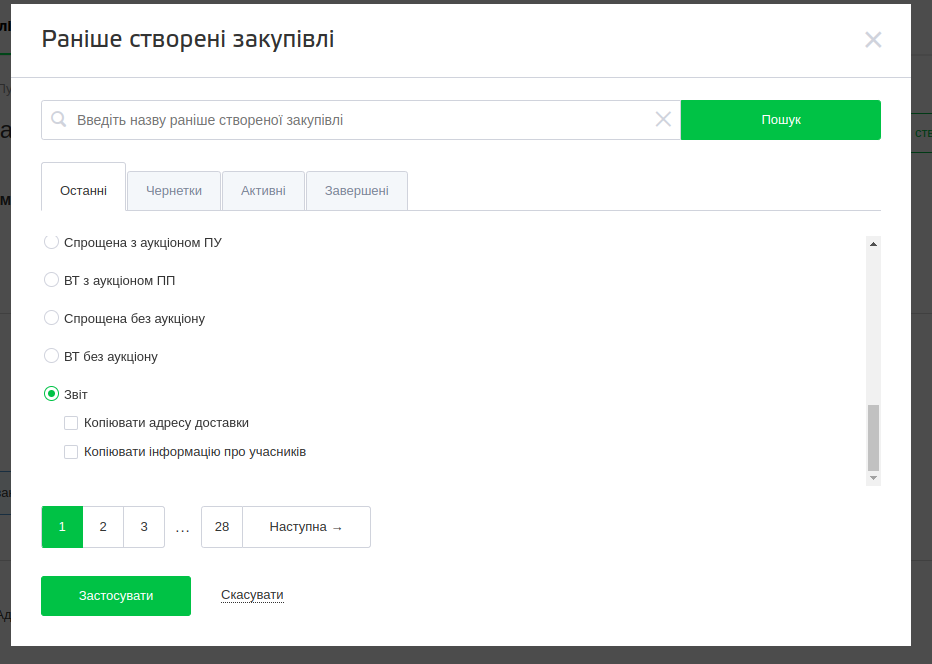Select the Звіт radio button

52,394
